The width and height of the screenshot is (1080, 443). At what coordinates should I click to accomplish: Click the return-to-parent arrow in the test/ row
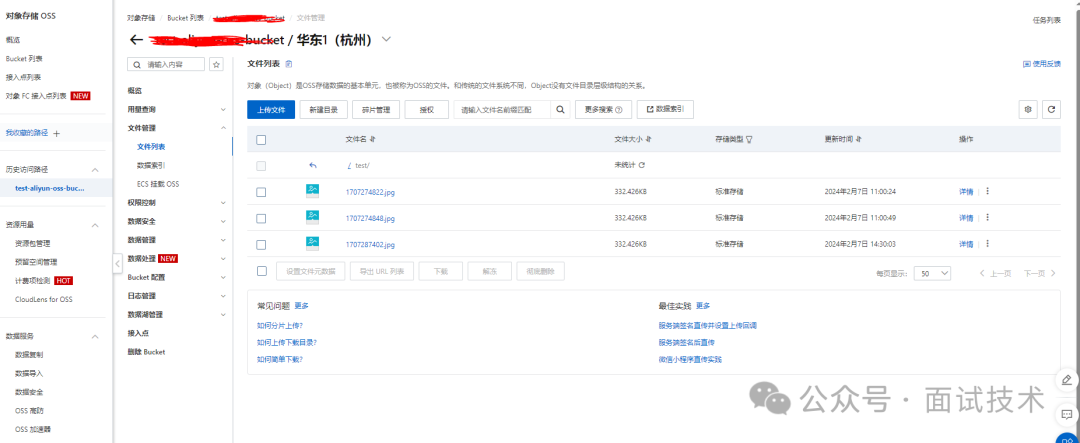(x=313, y=165)
